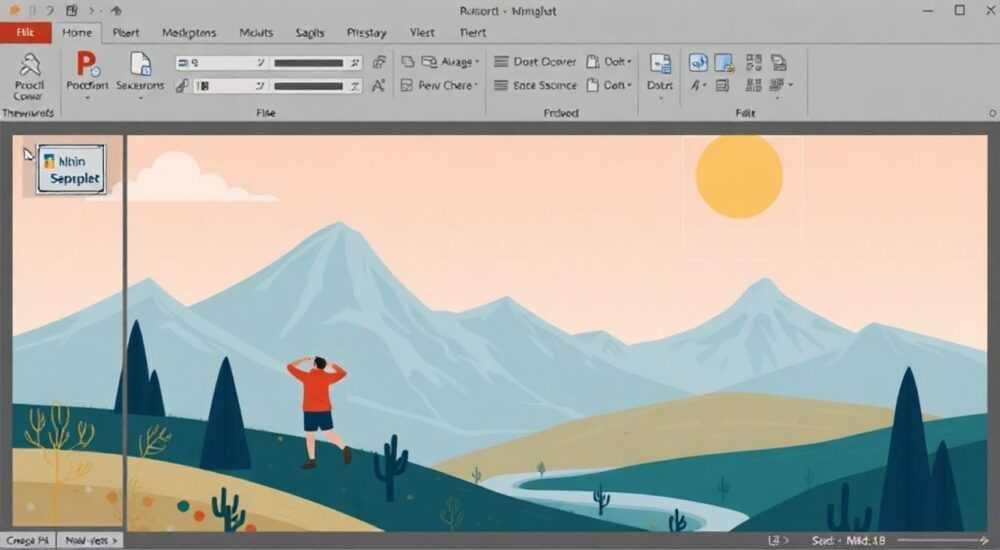Click the red P Pocdfiart icon

tap(87, 64)
